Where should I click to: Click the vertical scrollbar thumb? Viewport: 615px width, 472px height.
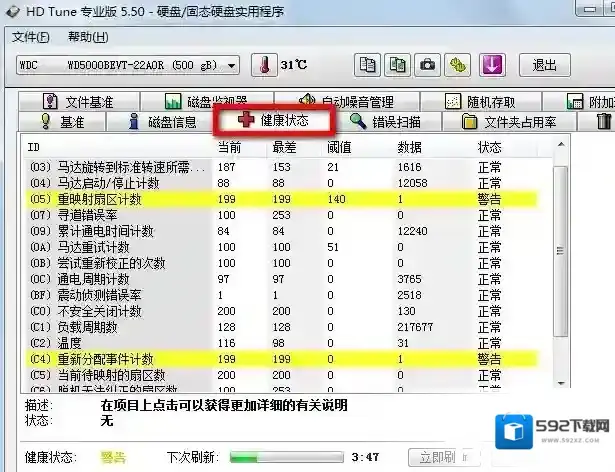point(560,251)
